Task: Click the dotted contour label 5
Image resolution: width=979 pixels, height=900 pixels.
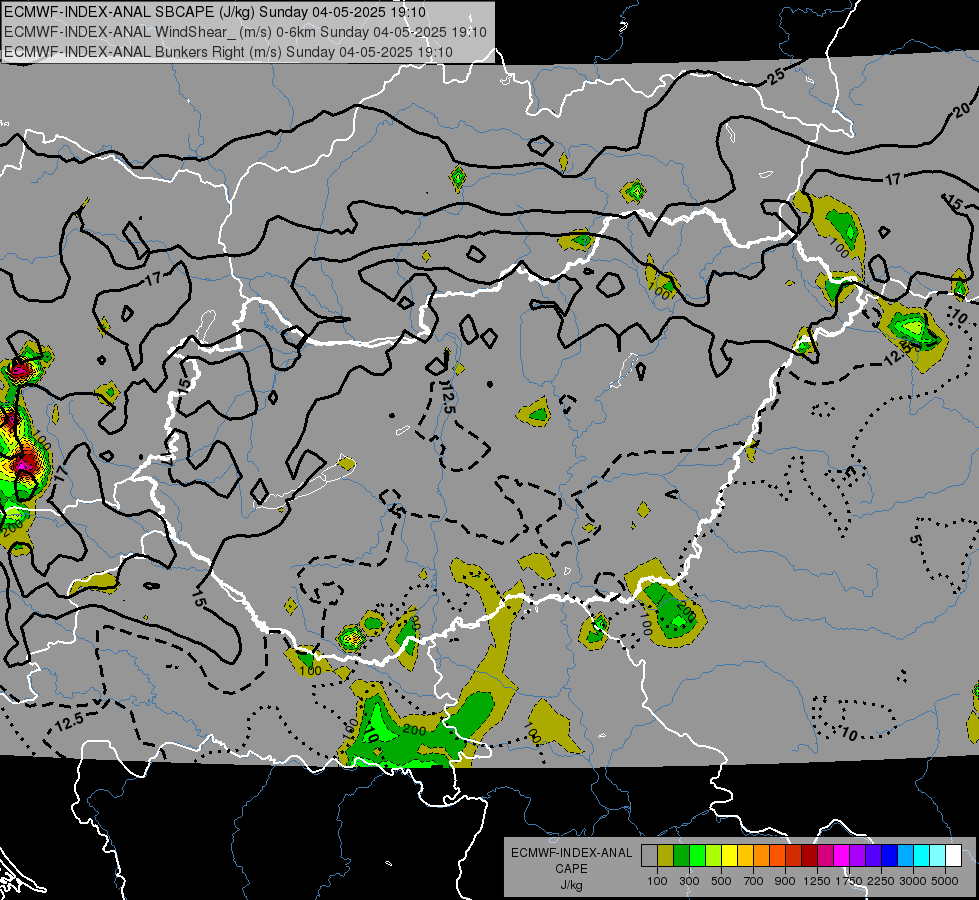Action: pyautogui.click(x=915, y=540)
